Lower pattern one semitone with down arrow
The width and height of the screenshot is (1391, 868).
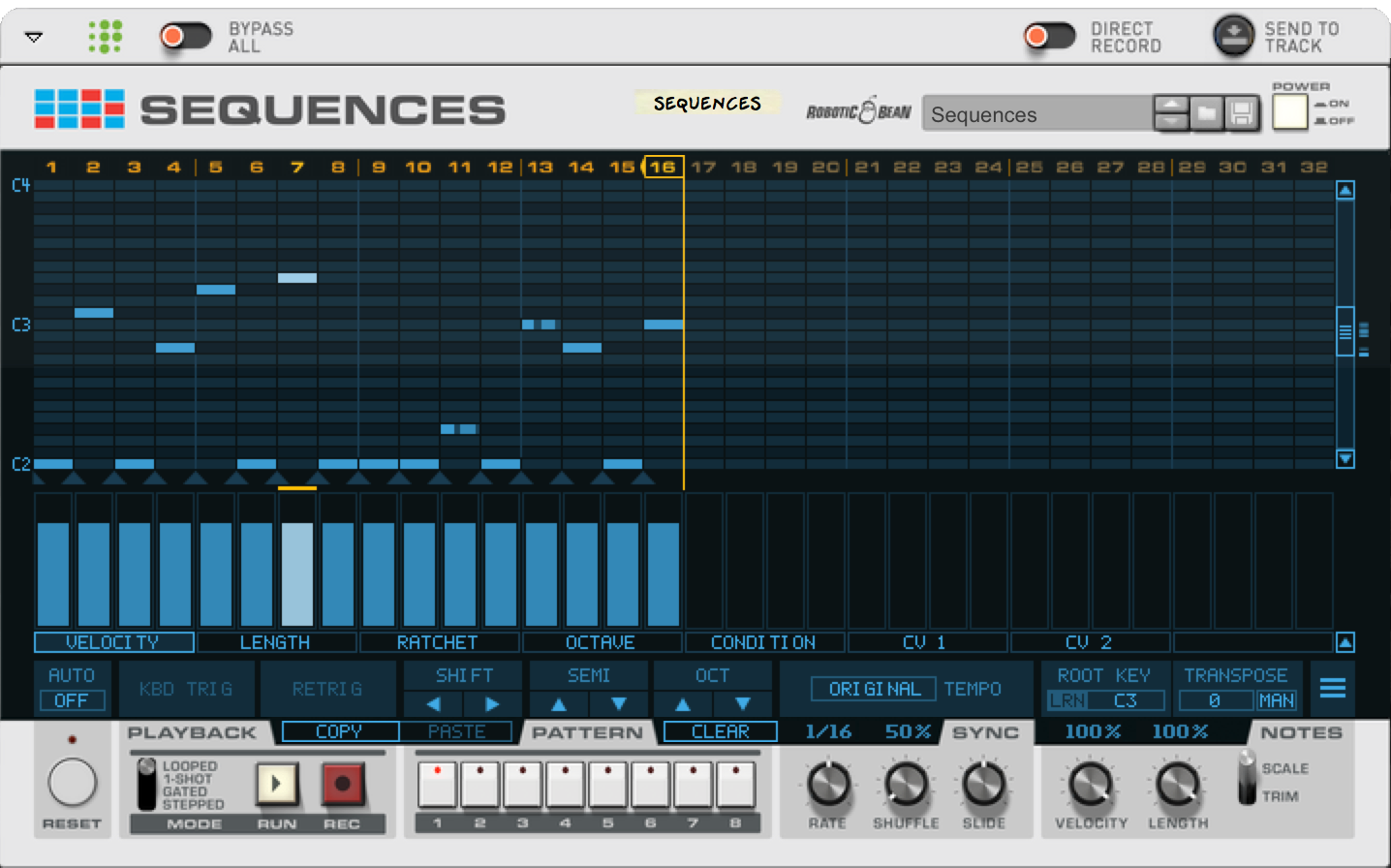coord(618,704)
